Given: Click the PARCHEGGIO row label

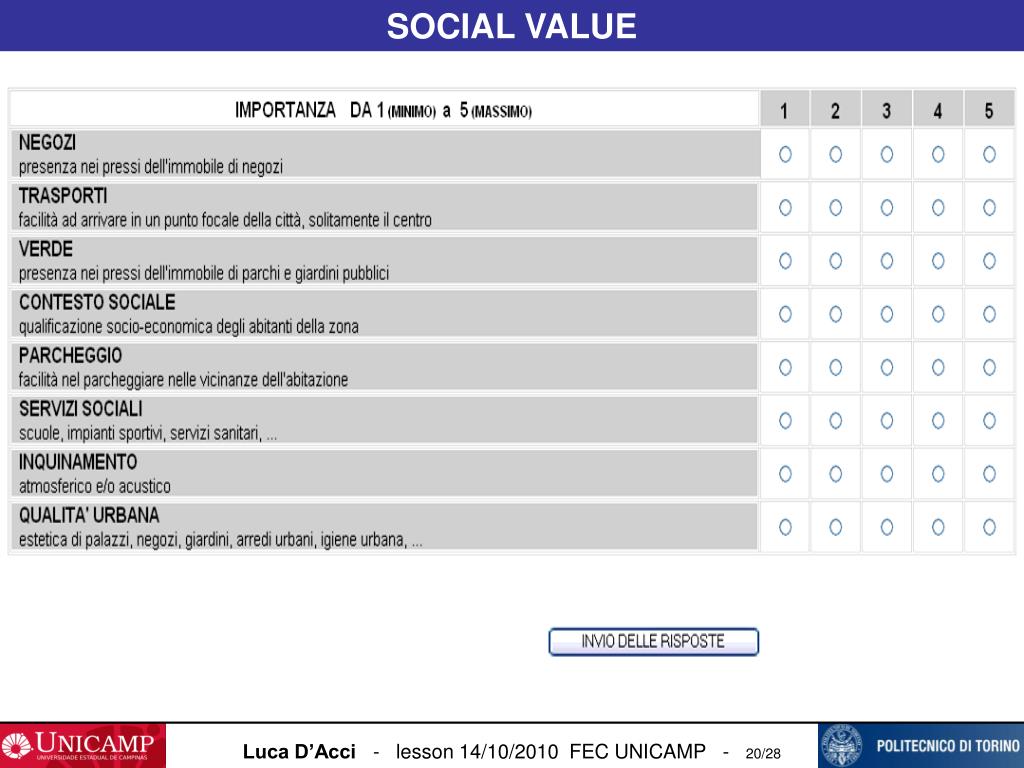Looking at the screenshot, I should pos(70,355).
